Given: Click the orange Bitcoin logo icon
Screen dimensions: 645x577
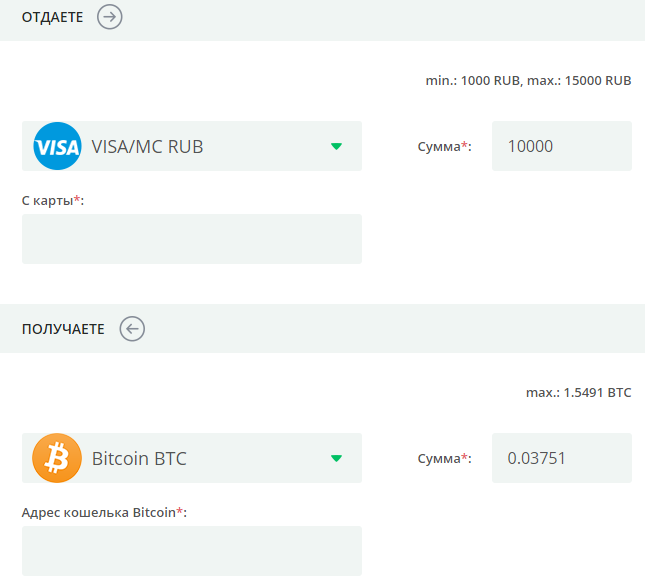Looking at the screenshot, I should pos(56,459).
